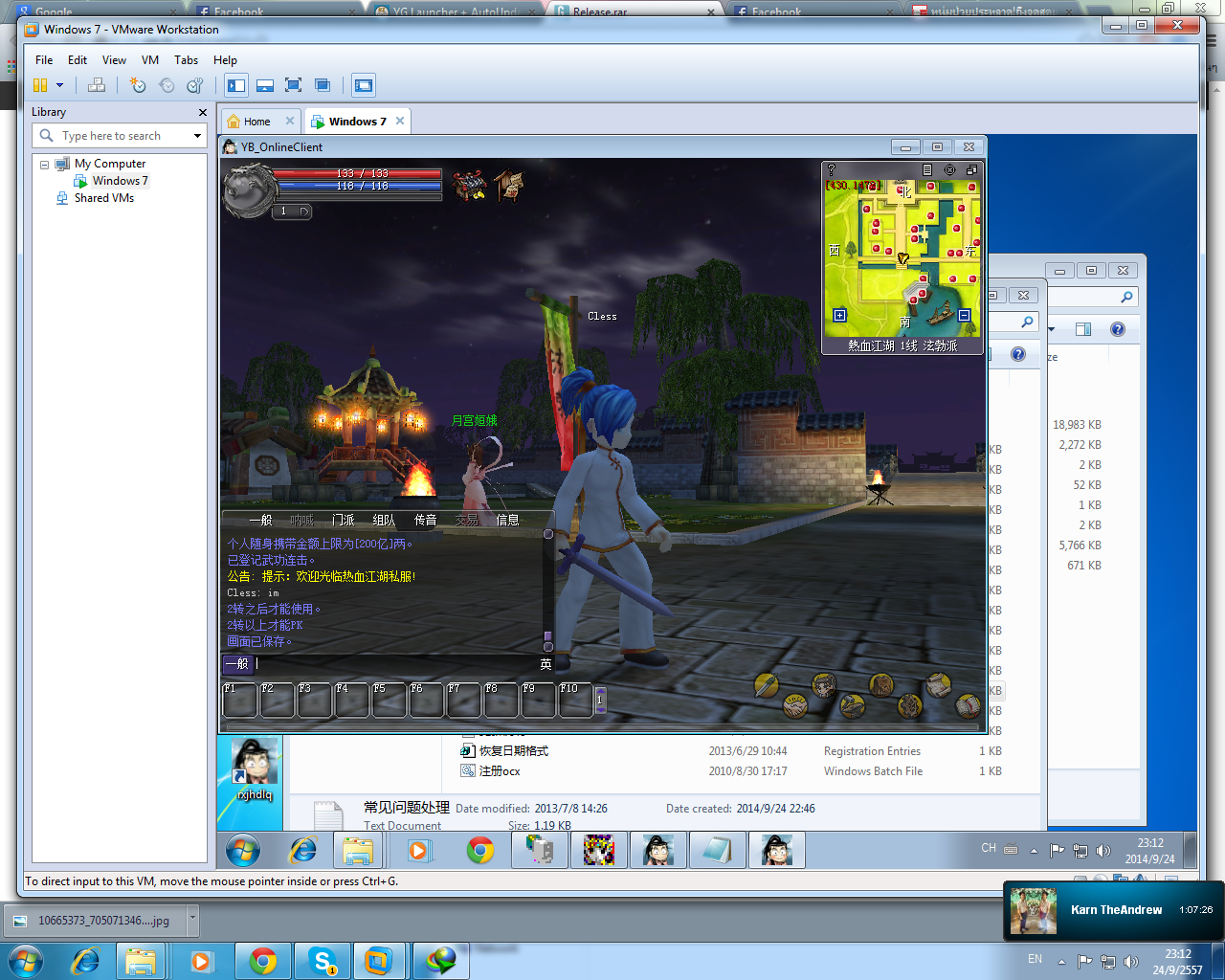This screenshot has height=980, width=1225.
Task: Open the power options dropdown arrow in VMware toolbar
Action: [59, 85]
